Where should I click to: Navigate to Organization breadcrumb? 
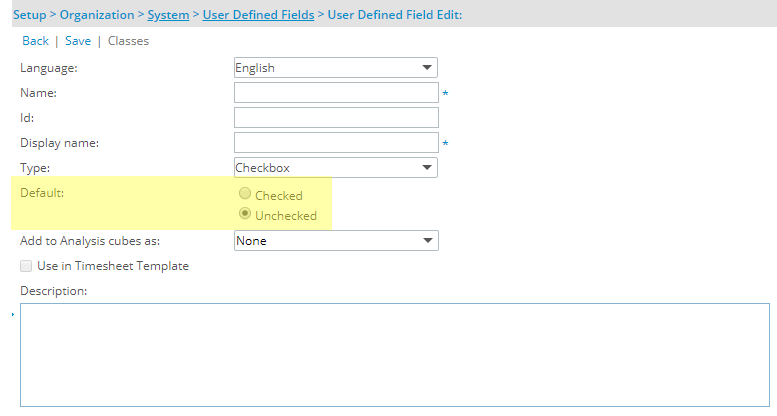[97, 15]
